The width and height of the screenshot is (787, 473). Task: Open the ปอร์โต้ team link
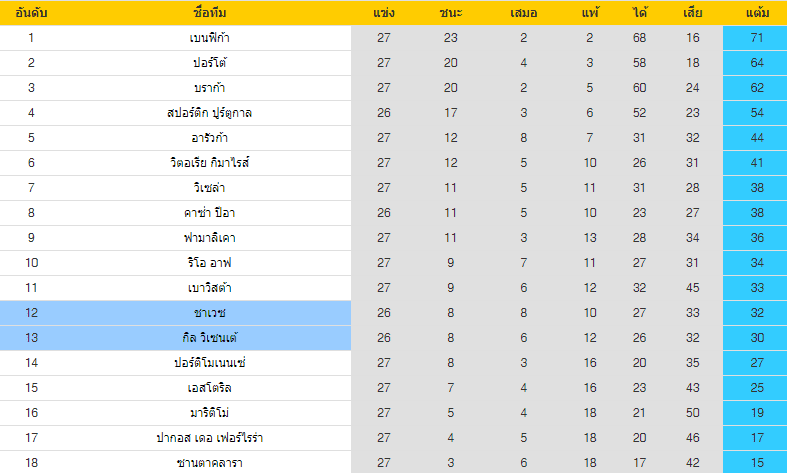210,63
